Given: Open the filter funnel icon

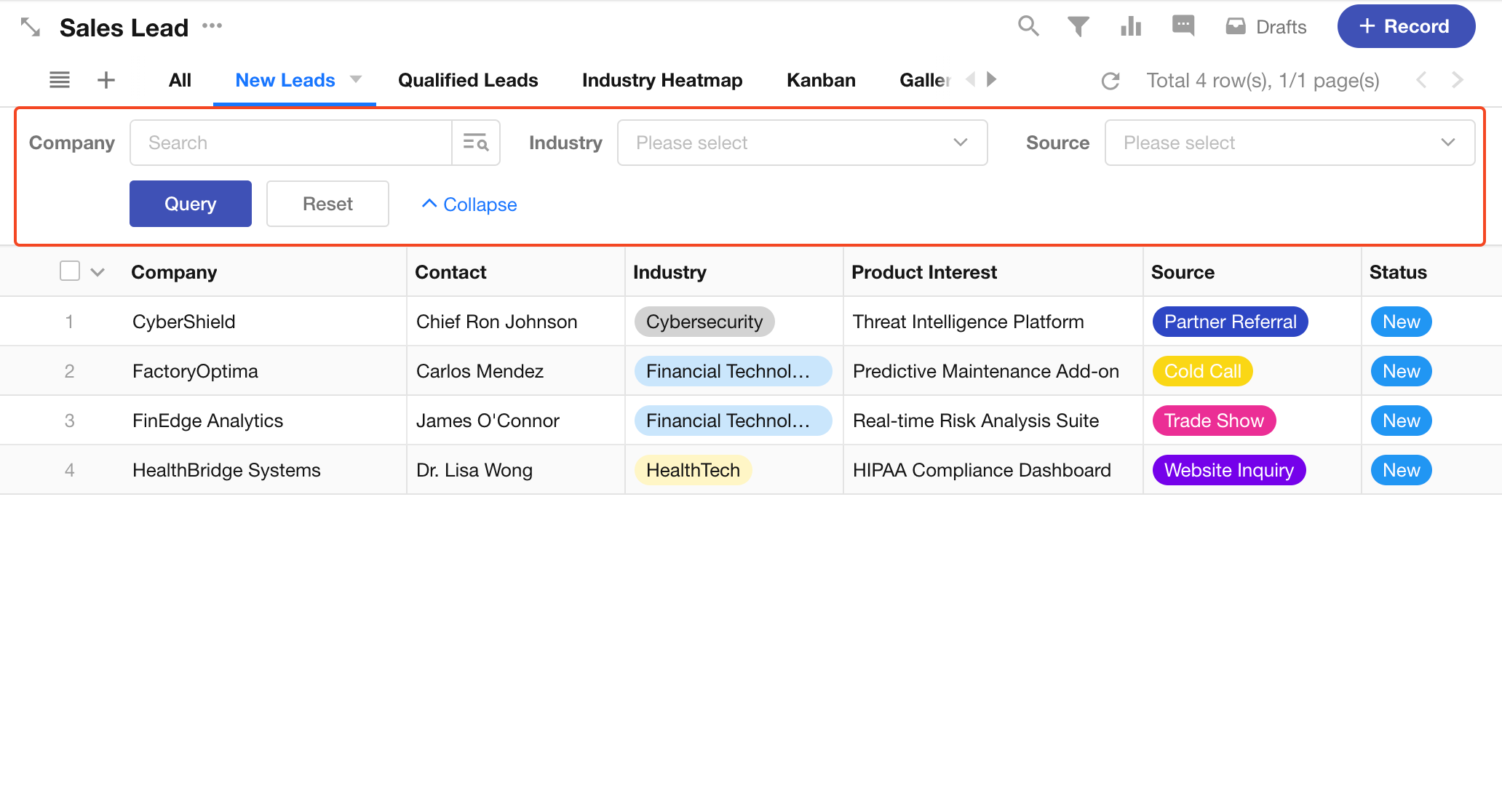Looking at the screenshot, I should [x=1078, y=26].
